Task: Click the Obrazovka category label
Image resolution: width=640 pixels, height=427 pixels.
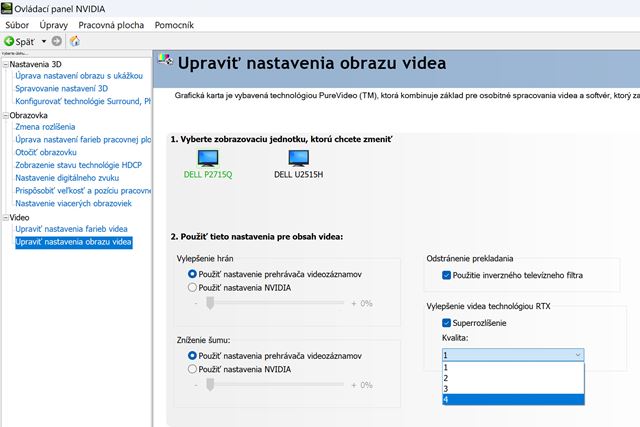Action: pos(29,116)
